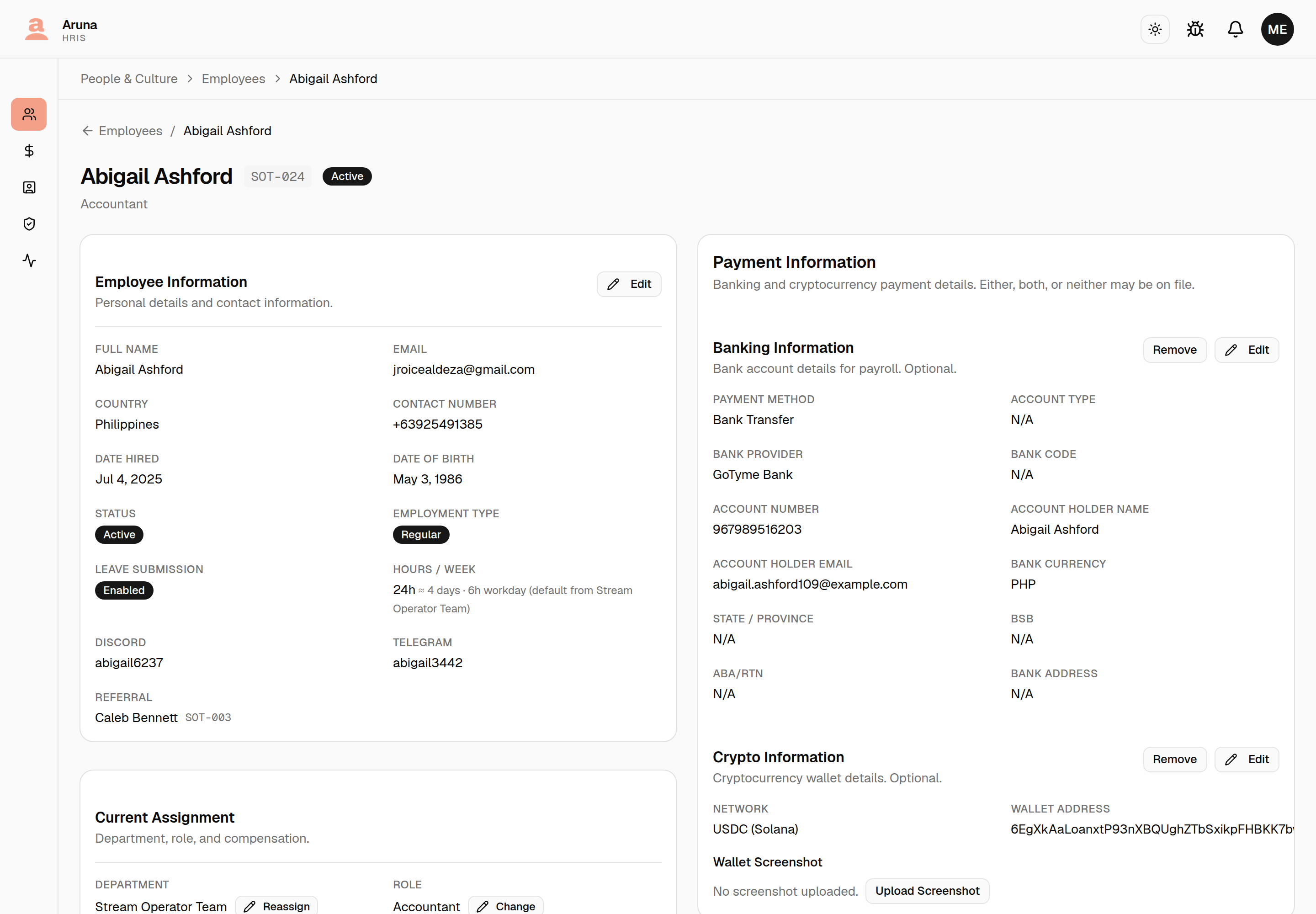Click abigail.ashford109@example.com account holder email
The height and width of the screenshot is (914, 1316).
coord(810,585)
